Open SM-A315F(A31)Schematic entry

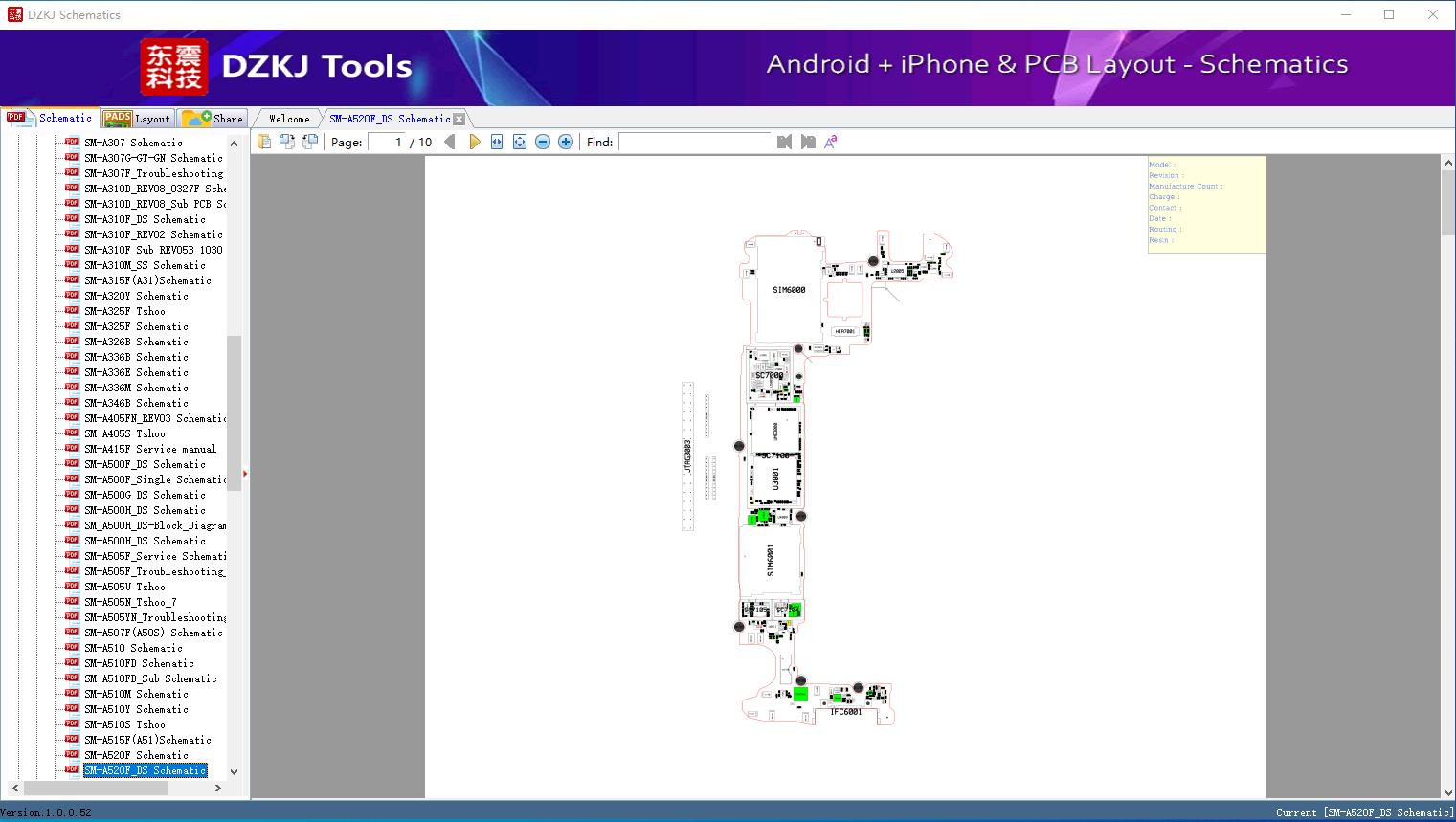[x=147, y=280]
